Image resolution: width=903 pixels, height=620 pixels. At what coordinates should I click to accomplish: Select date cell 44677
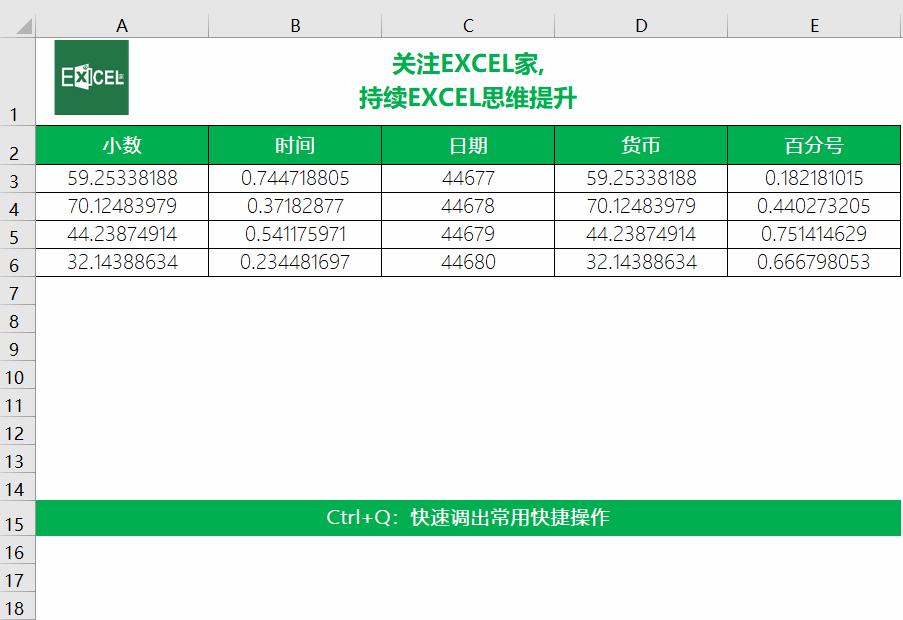(x=468, y=178)
